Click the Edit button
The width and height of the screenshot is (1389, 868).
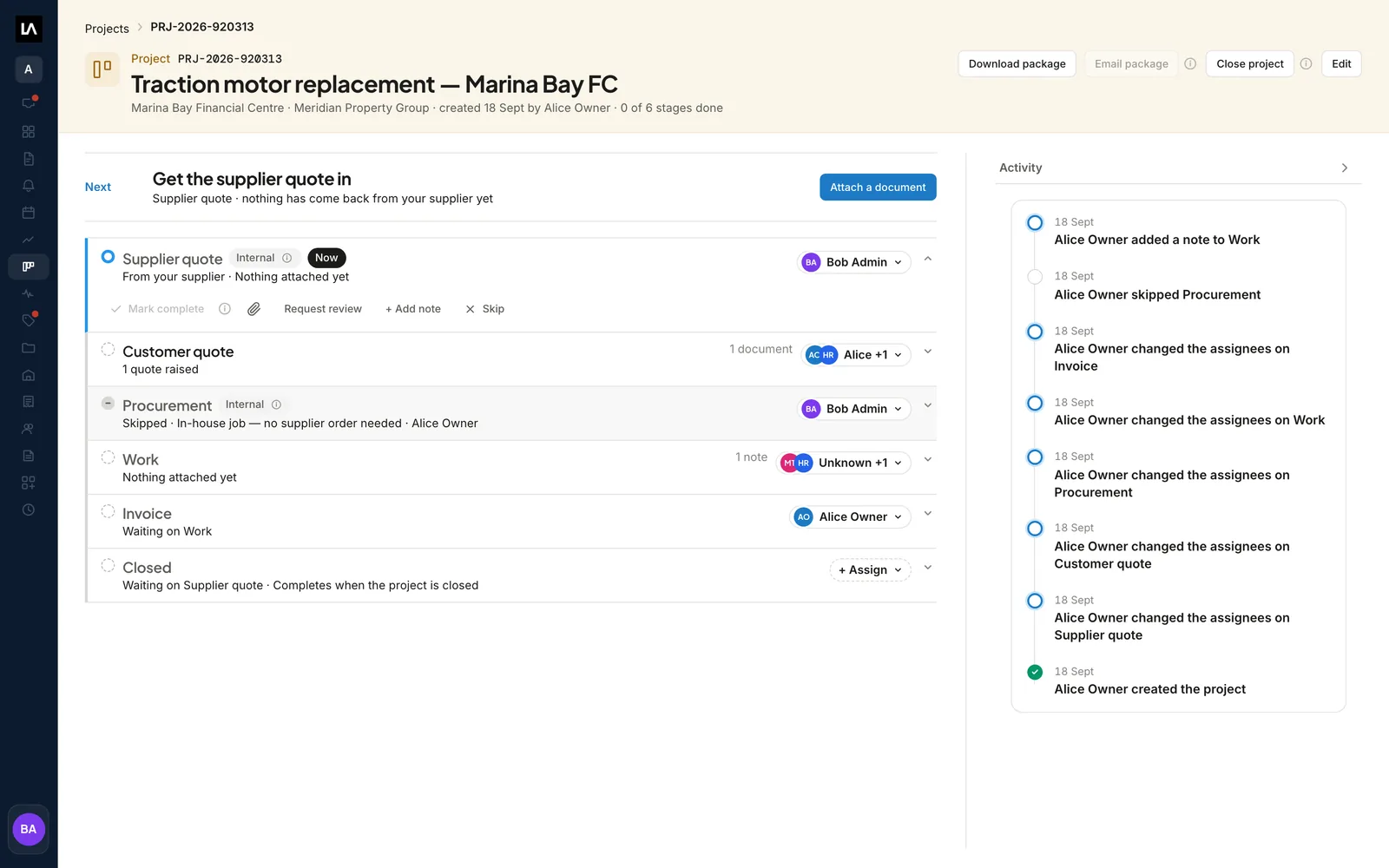point(1341,63)
